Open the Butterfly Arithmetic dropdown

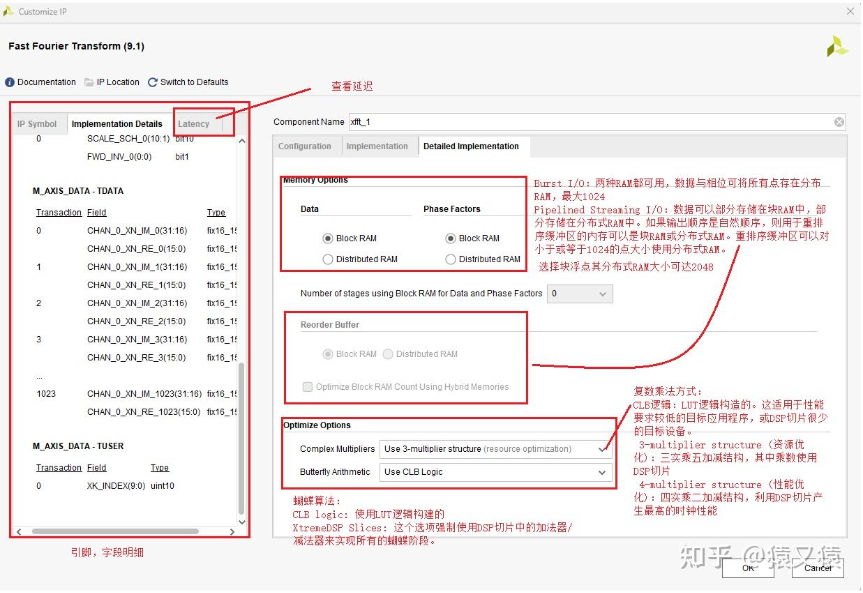[x=602, y=472]
